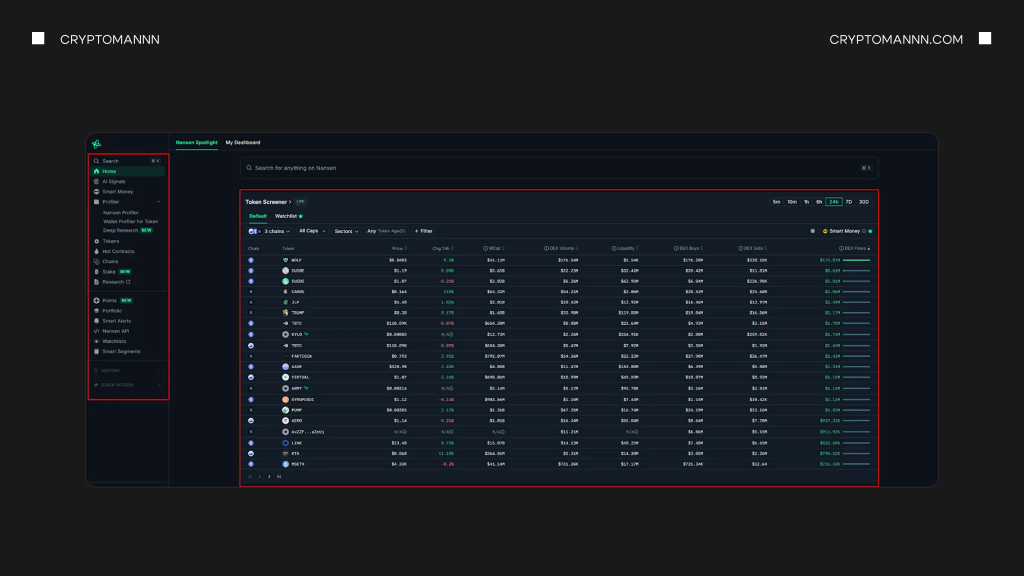
Task: Select AI Signals in the sidebar
Action: [x=115, y=181]
